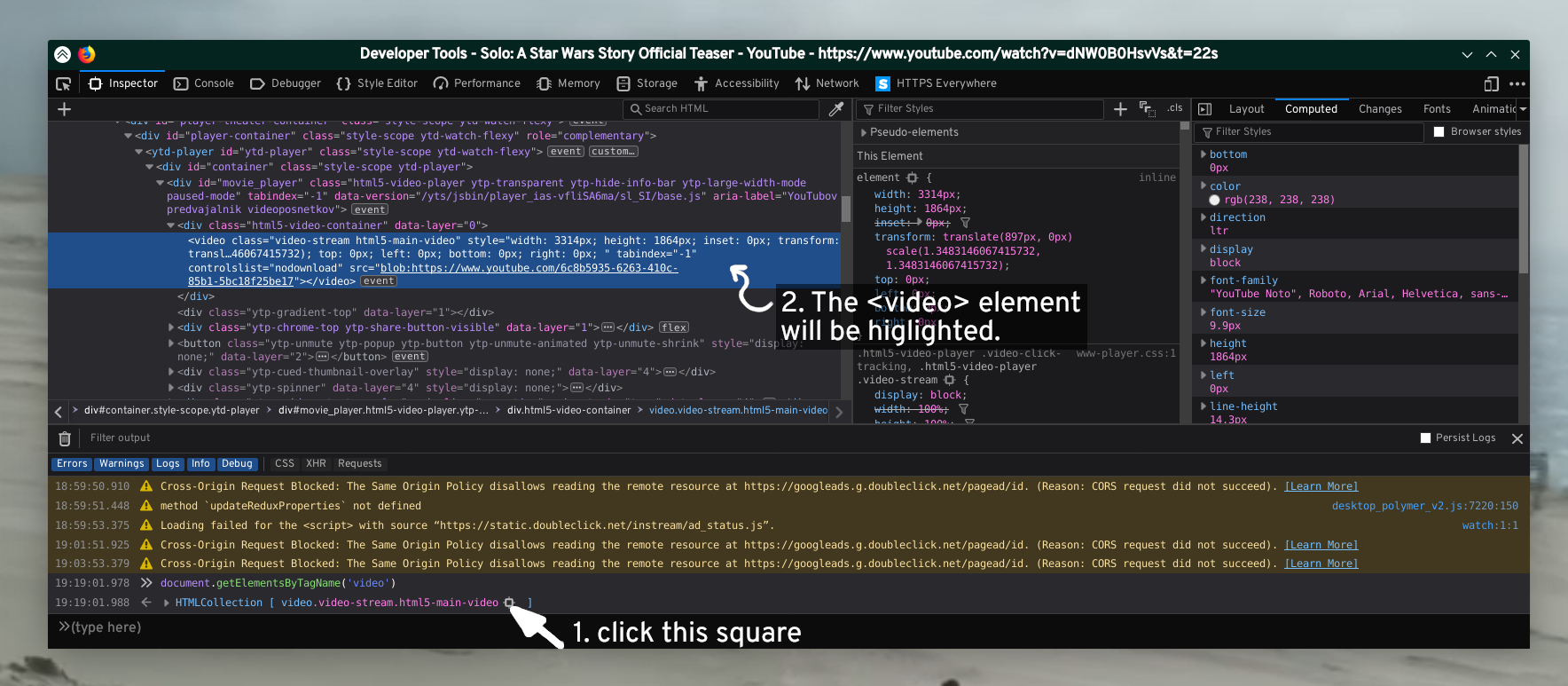The width and height of the screenshot is (1568, 686).
Task: Toggle the Logs console filter
Action: (x=168, y=464)
